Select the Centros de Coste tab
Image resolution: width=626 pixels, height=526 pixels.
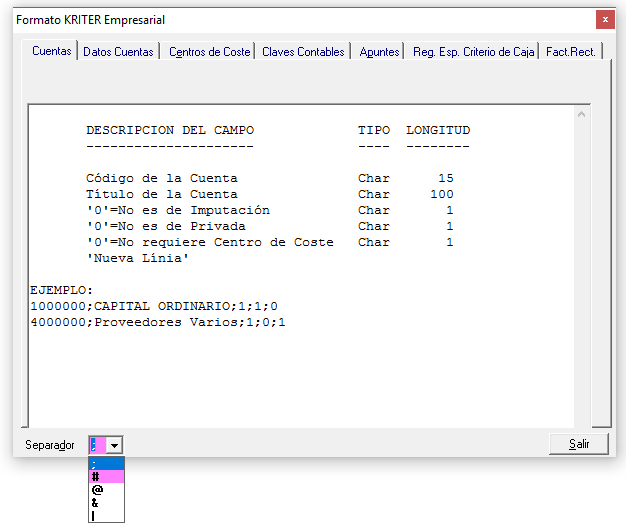pyautogui.click(x=210, y=52)
